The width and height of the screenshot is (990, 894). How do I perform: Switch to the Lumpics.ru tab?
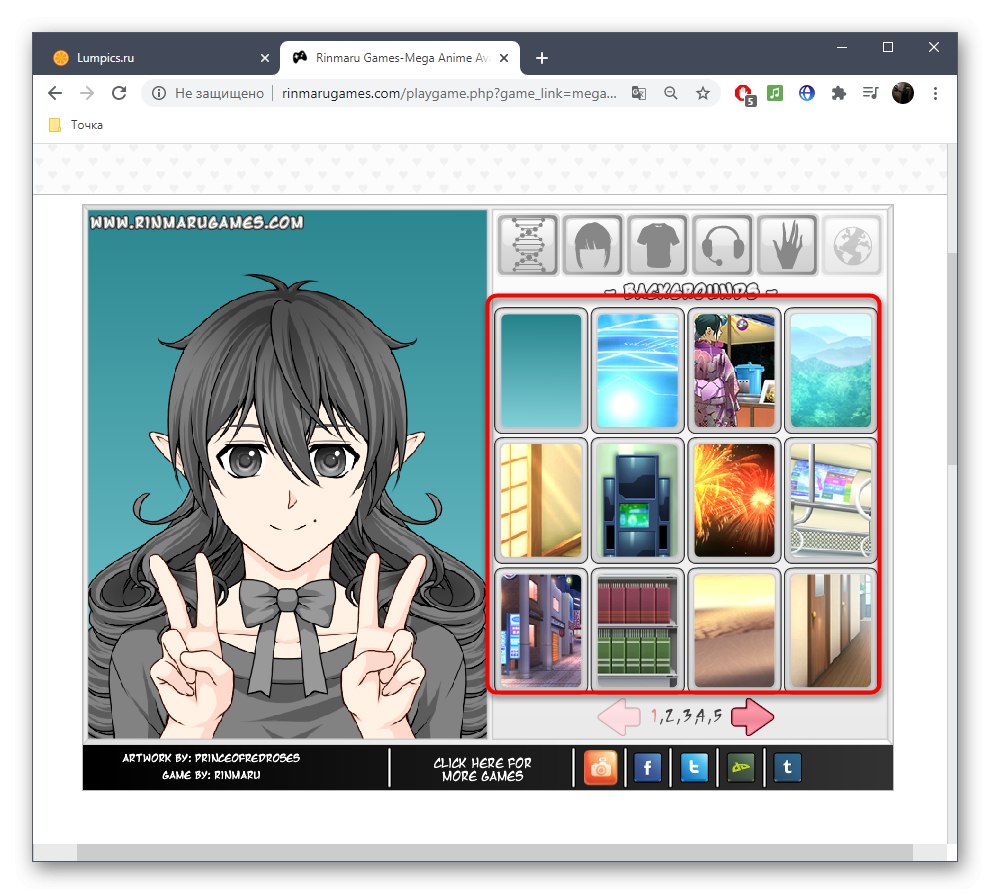click(153, 58)
